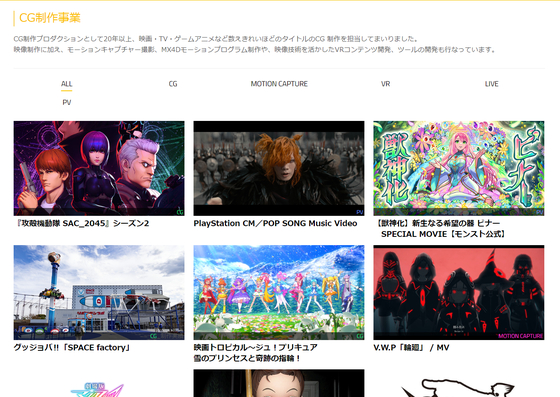Click the CG制作事業 section heading
Viewport: 560px width, 397px height.
click(50, 18)
